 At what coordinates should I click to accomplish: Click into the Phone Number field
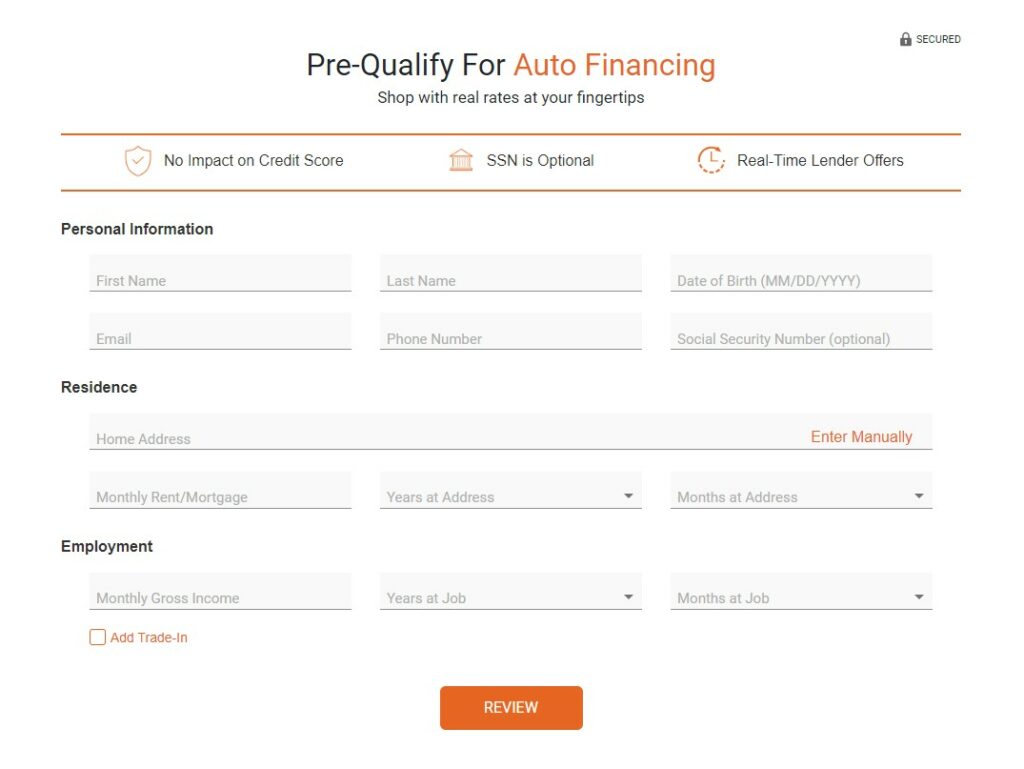pyautogui.click(x=511, y=332)
